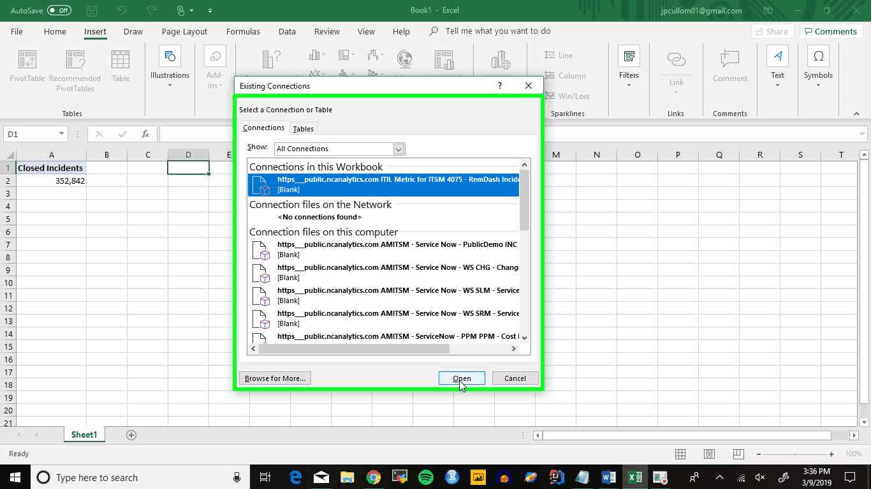Click the zoom slider in status bar

(795, 455)
